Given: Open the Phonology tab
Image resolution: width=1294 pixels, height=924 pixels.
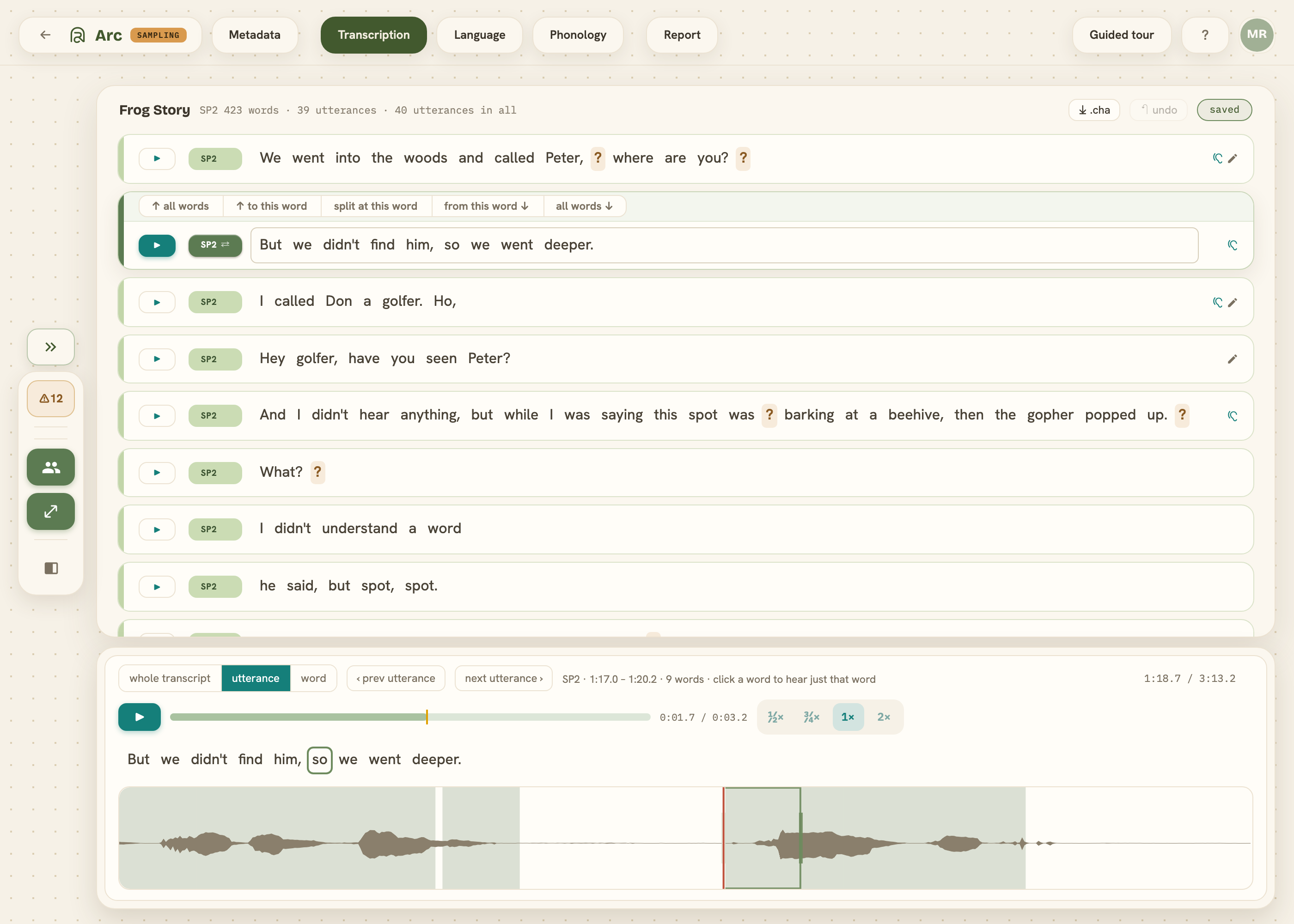Looking at the screenshot, I should coord(578,35).
